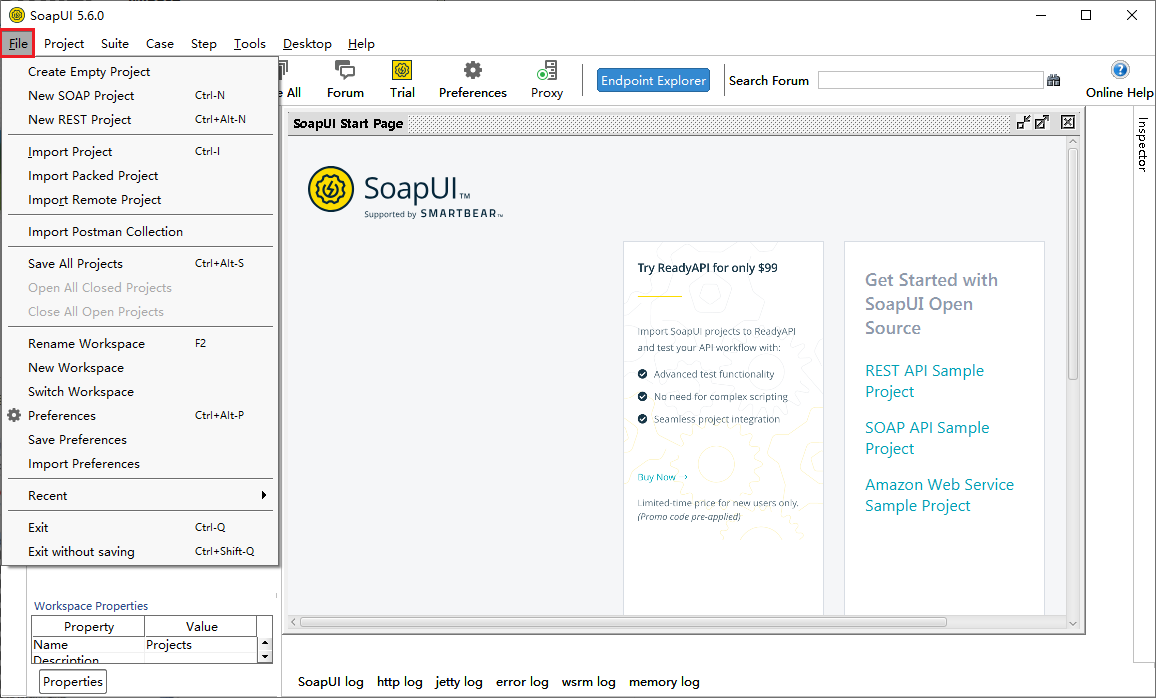Open the File menu

[x=18, y=43]
